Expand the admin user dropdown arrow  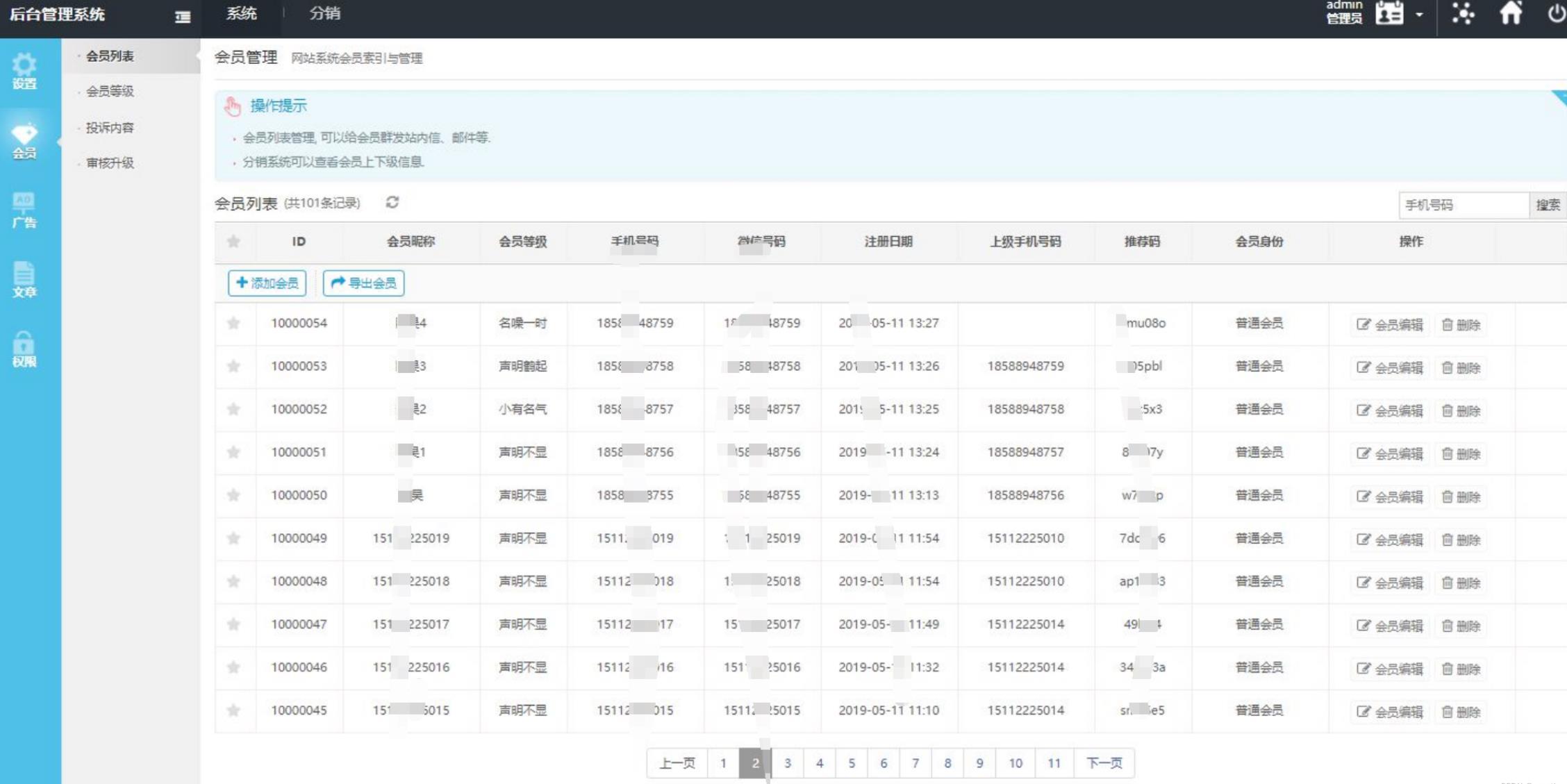pos(1419,15)
